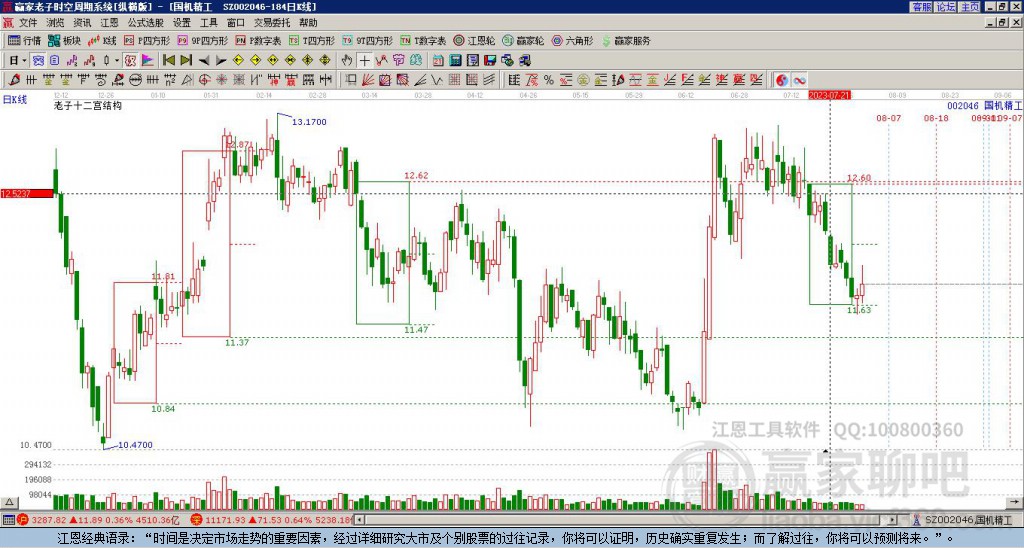Click the purple 节 solar-term icon
Image resolution: width=1024 pixels, height=548 pixels.
[x=398, y=60]
